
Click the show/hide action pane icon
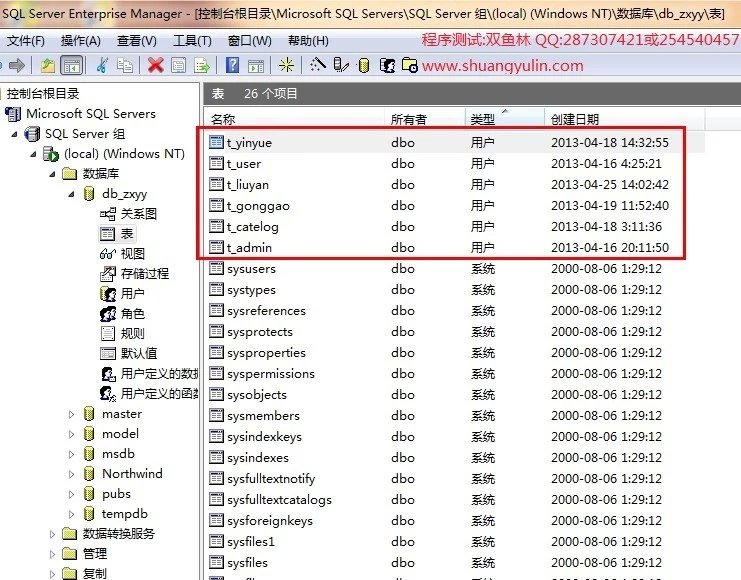(256, 65)
